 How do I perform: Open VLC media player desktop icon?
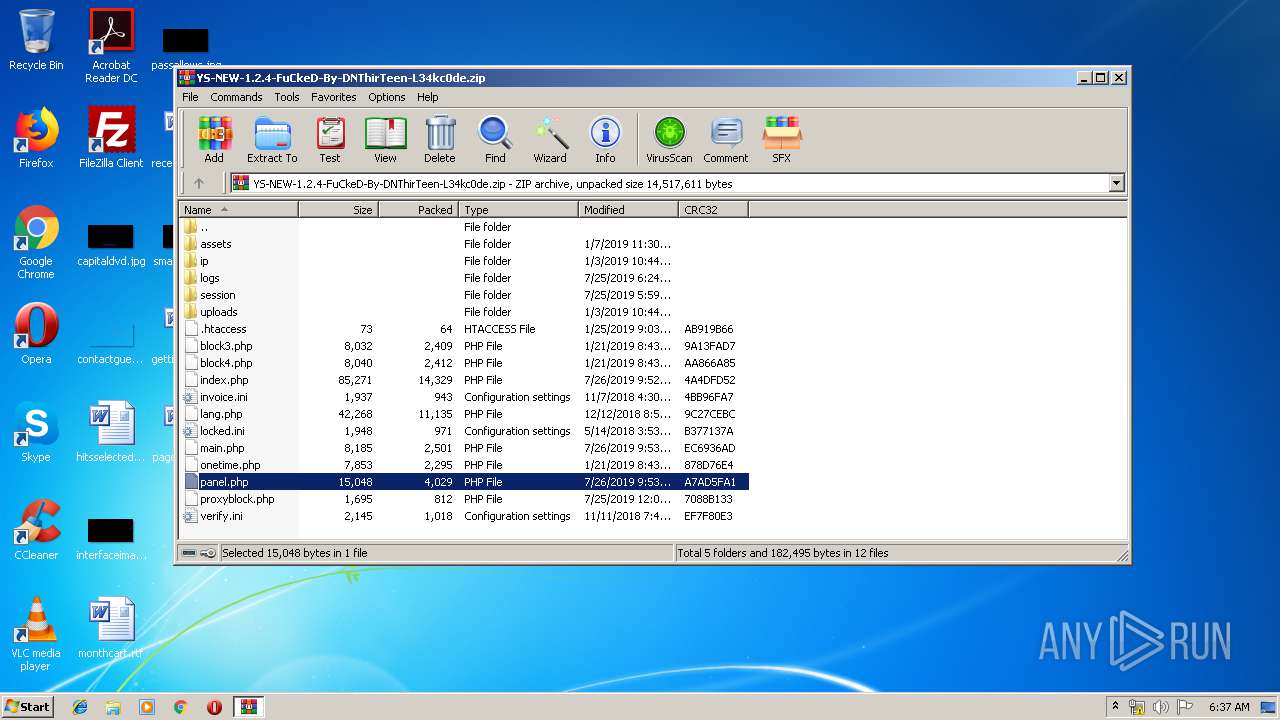coord(36,634)
